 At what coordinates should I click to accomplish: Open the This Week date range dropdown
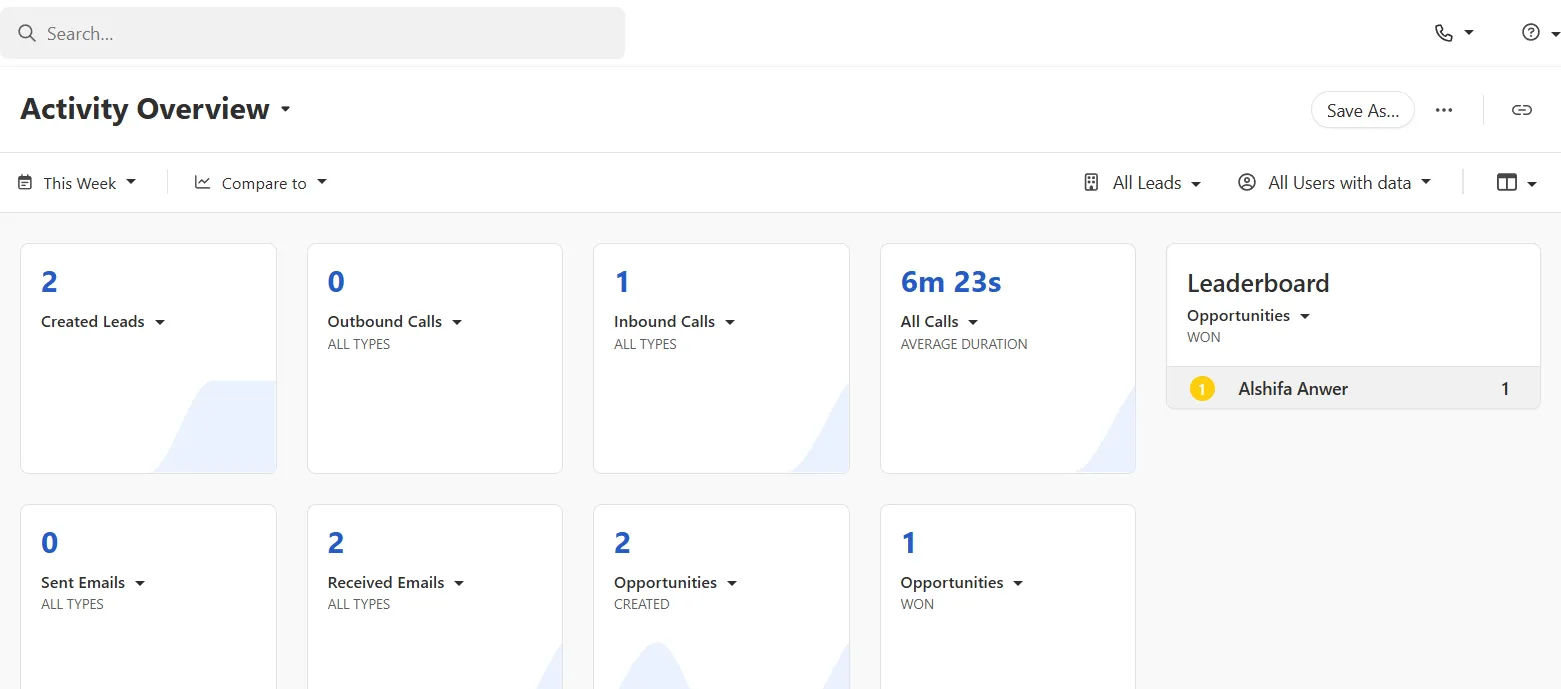tap(90, 183)
